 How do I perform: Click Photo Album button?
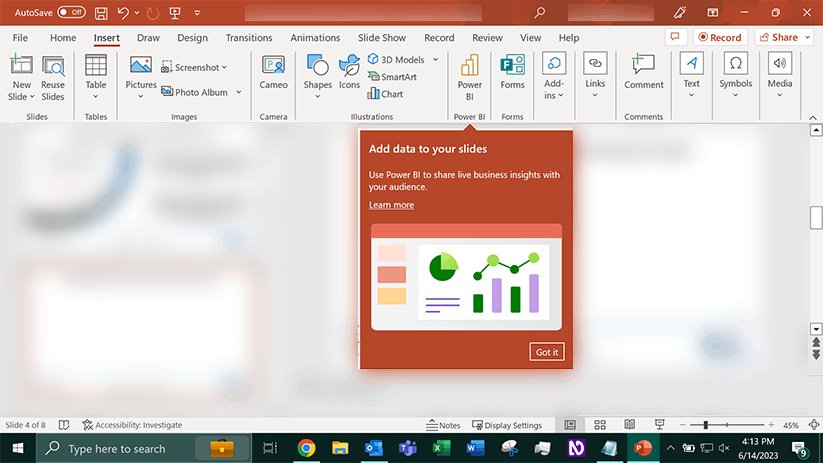[194, 92]
